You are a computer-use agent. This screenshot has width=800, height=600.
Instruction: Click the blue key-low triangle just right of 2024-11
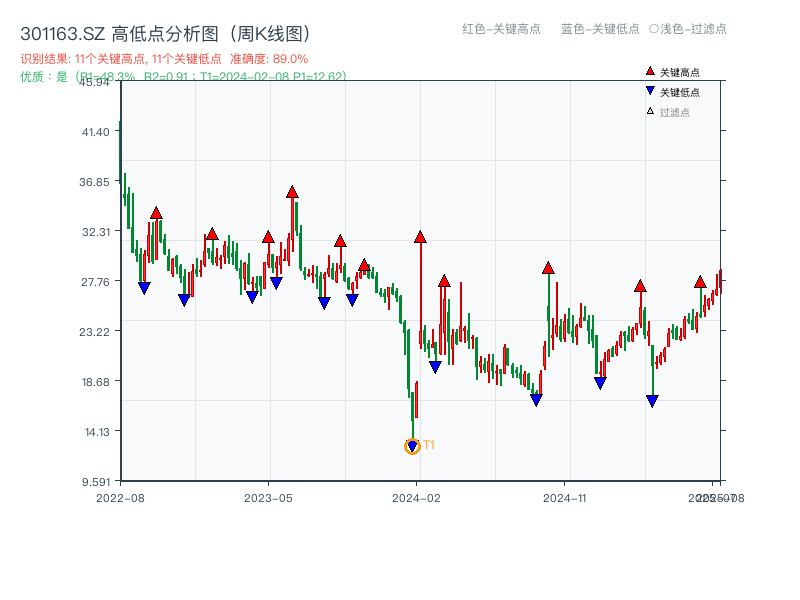point(601,383)
